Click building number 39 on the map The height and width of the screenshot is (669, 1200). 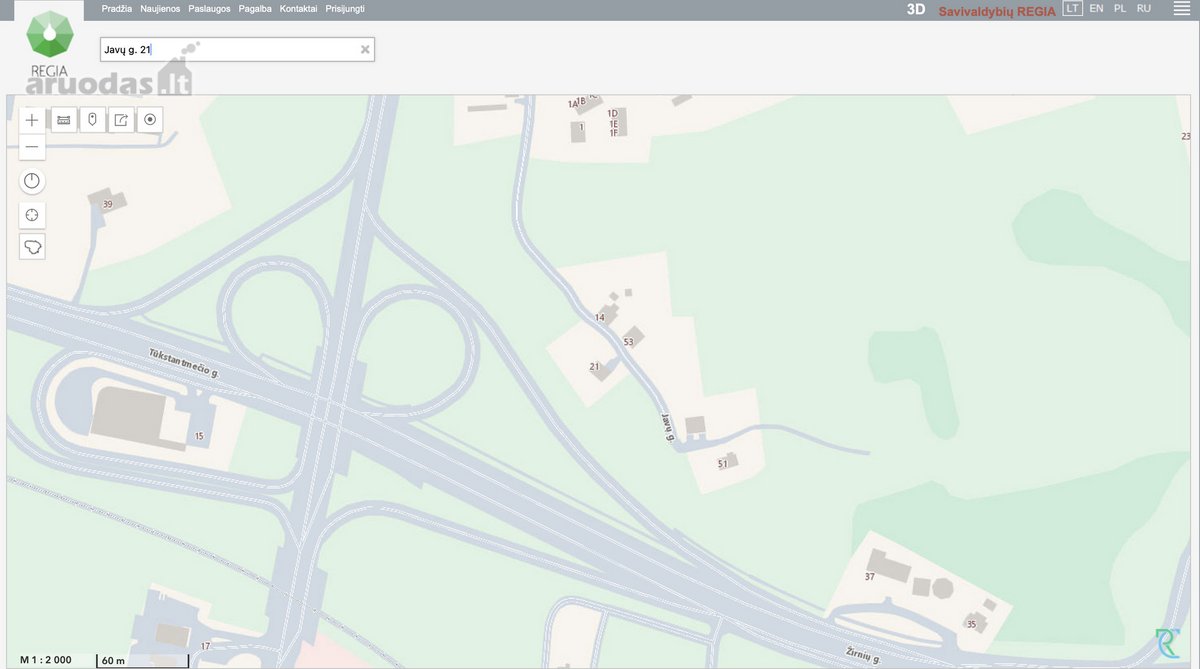click(x=107, y=204)
